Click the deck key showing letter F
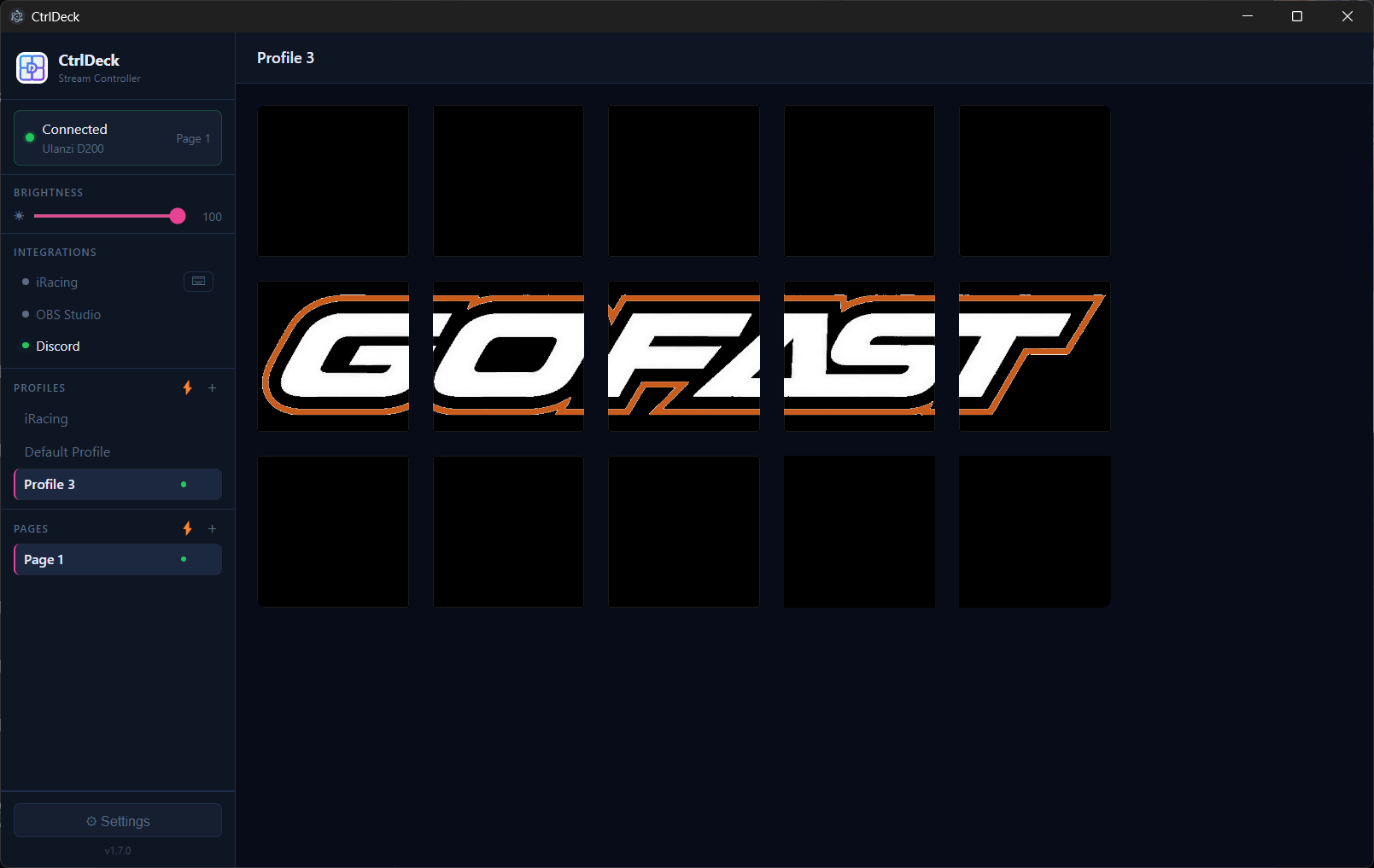Screen dimensions: 1374x868 click(684, 356)
